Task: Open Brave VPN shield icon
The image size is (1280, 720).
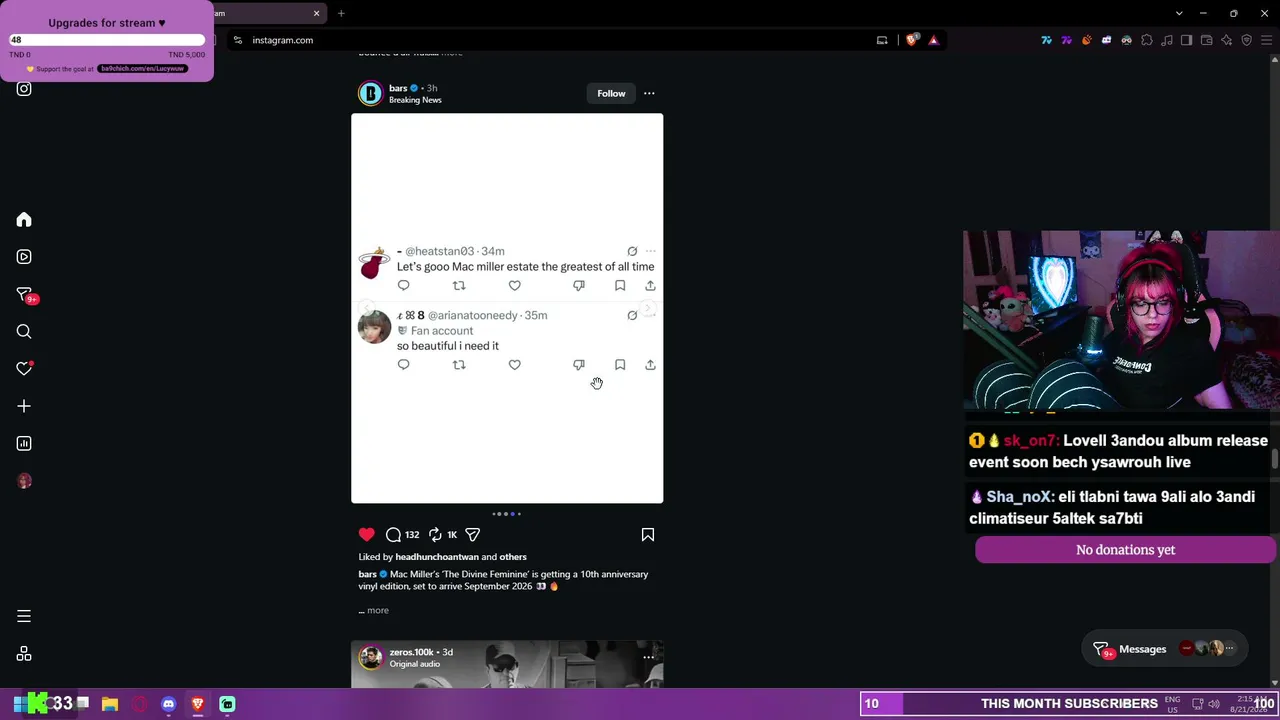Action: pos(1246,40)
